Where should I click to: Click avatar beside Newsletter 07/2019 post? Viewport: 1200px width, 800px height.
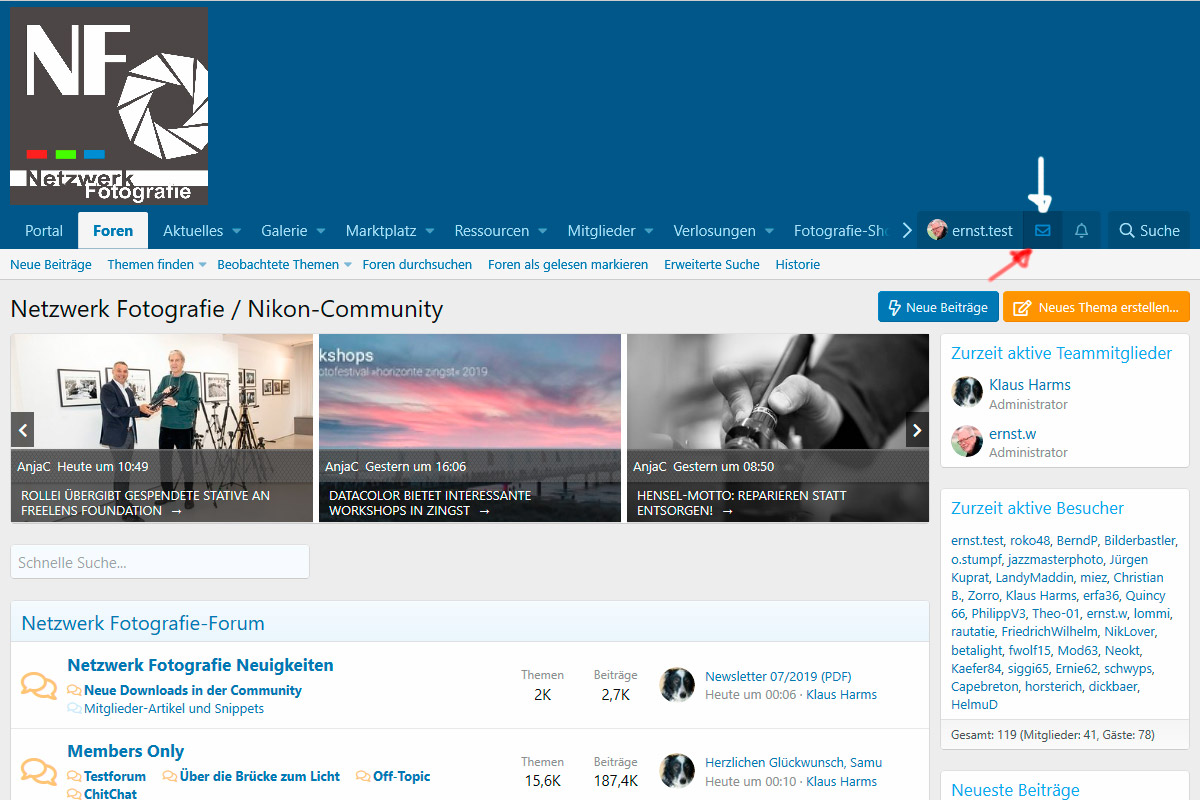[677, 684]
